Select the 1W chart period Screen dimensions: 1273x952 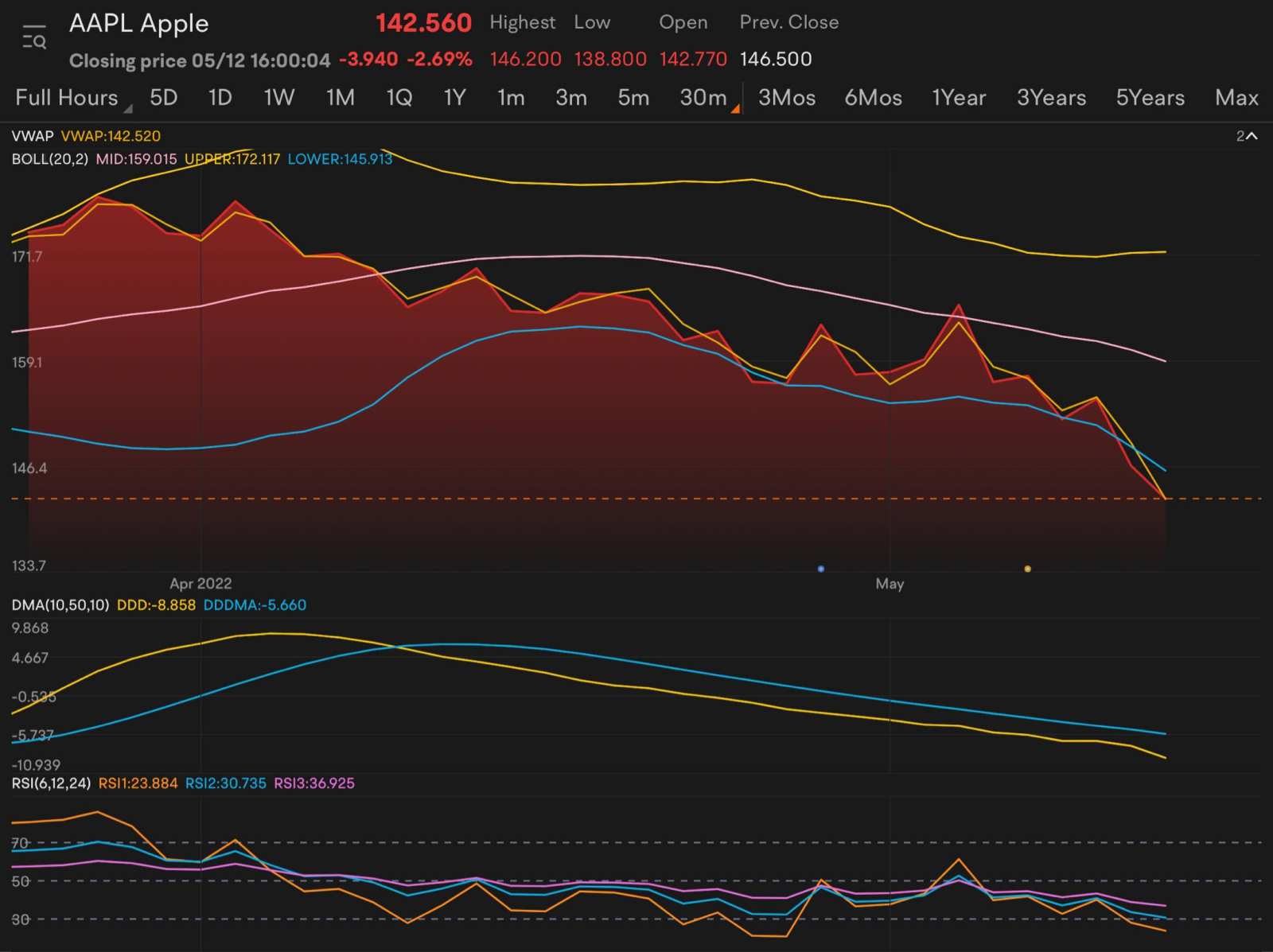click(279, 98)
